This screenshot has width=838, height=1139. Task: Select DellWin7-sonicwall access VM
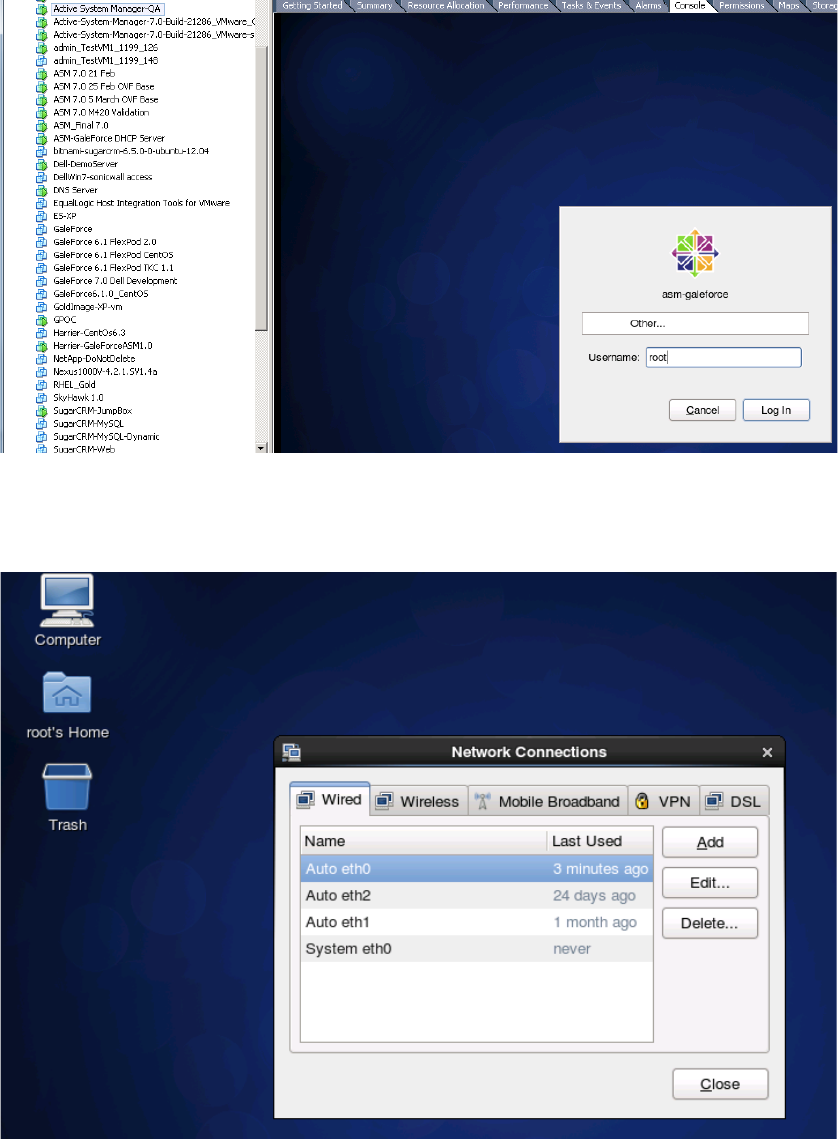[102, 177]
